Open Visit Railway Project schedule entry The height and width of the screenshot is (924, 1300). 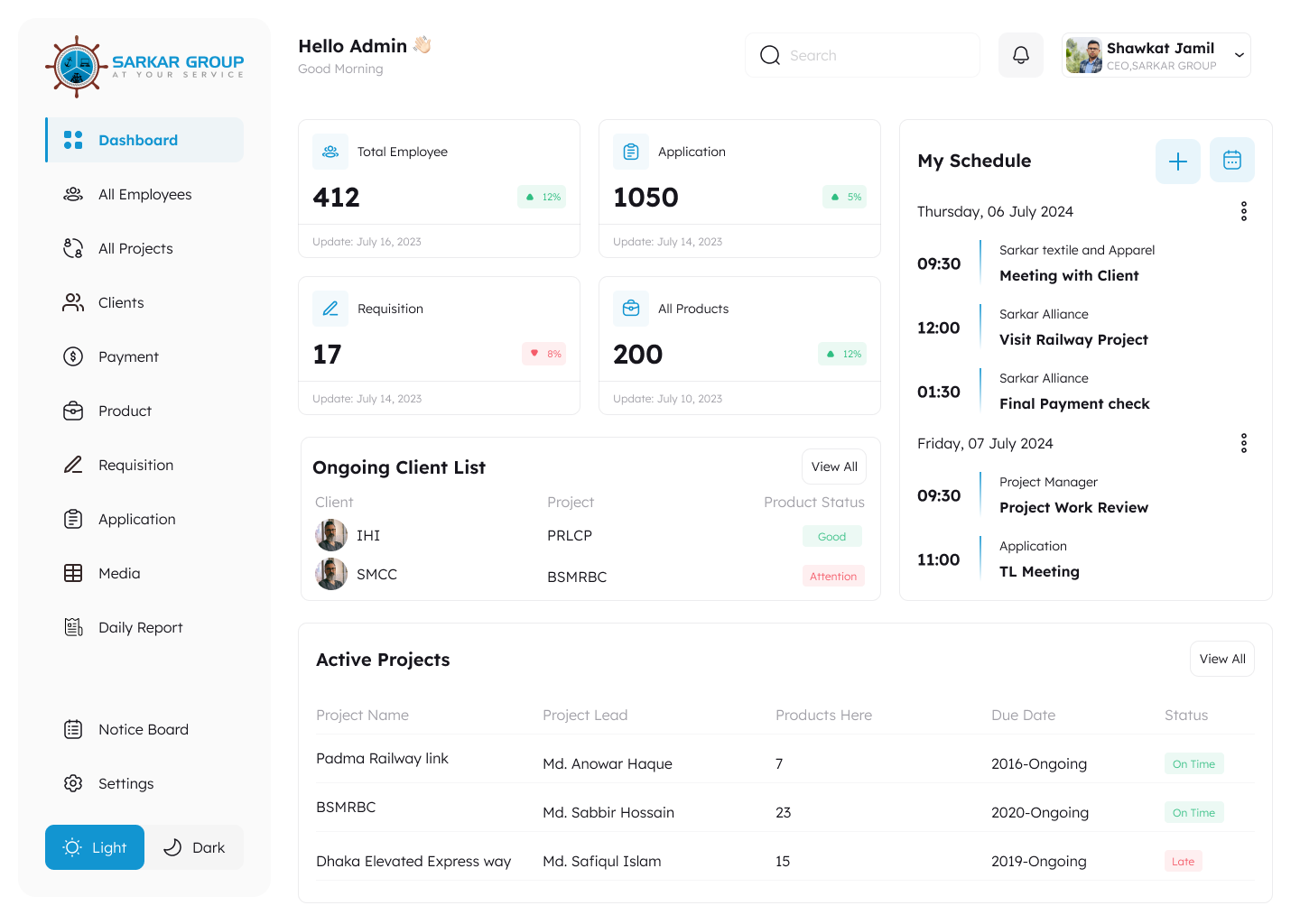click(x=1073, y=339)
